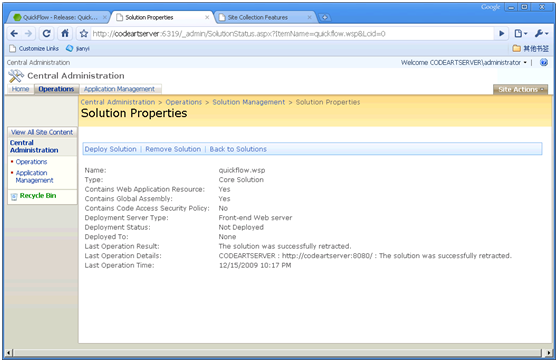
Task: Close the Solution Properties tab
Action: pyautogui.click(x=207, y=17)
